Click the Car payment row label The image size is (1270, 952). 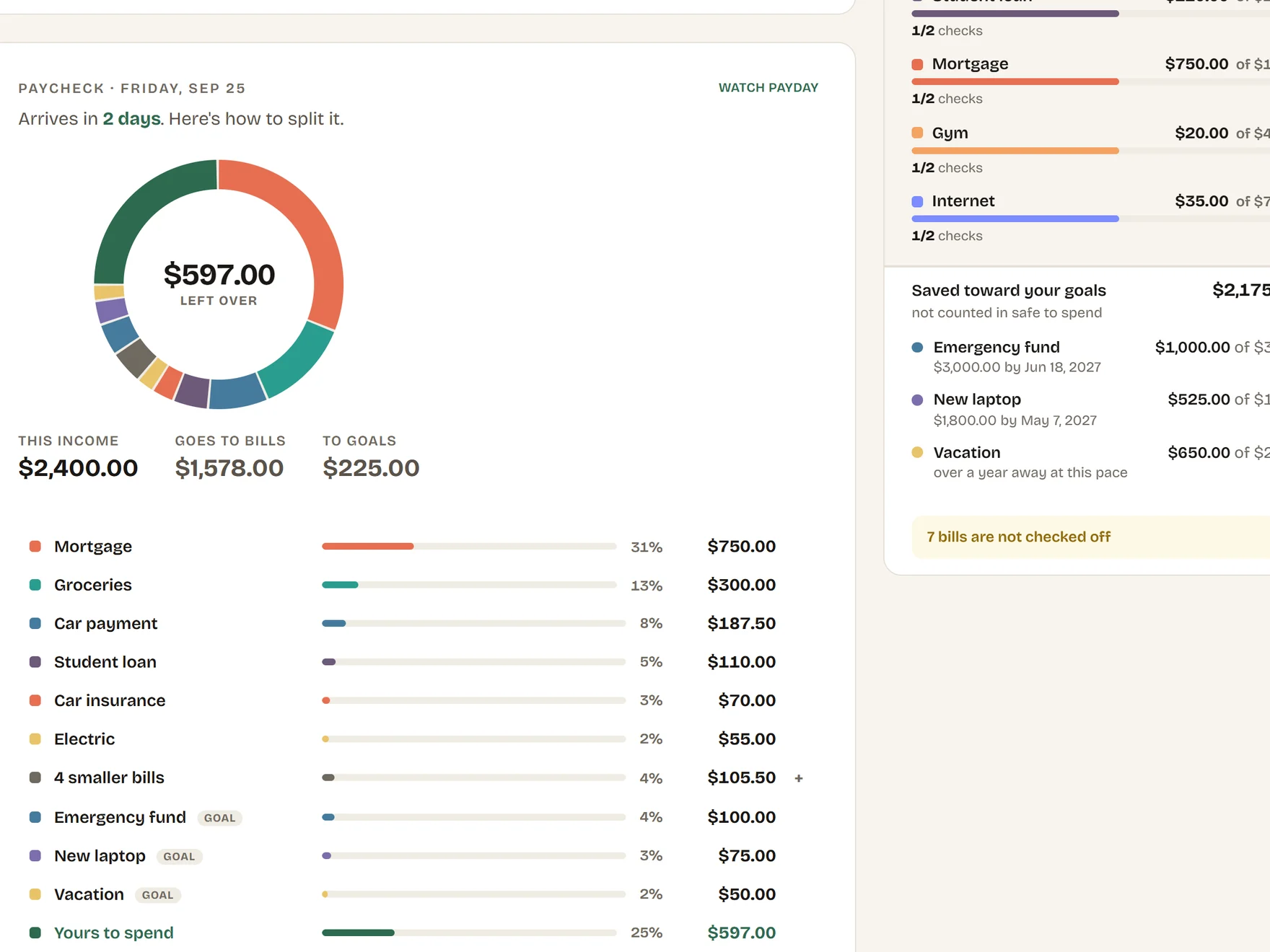(x=105, y=623)
